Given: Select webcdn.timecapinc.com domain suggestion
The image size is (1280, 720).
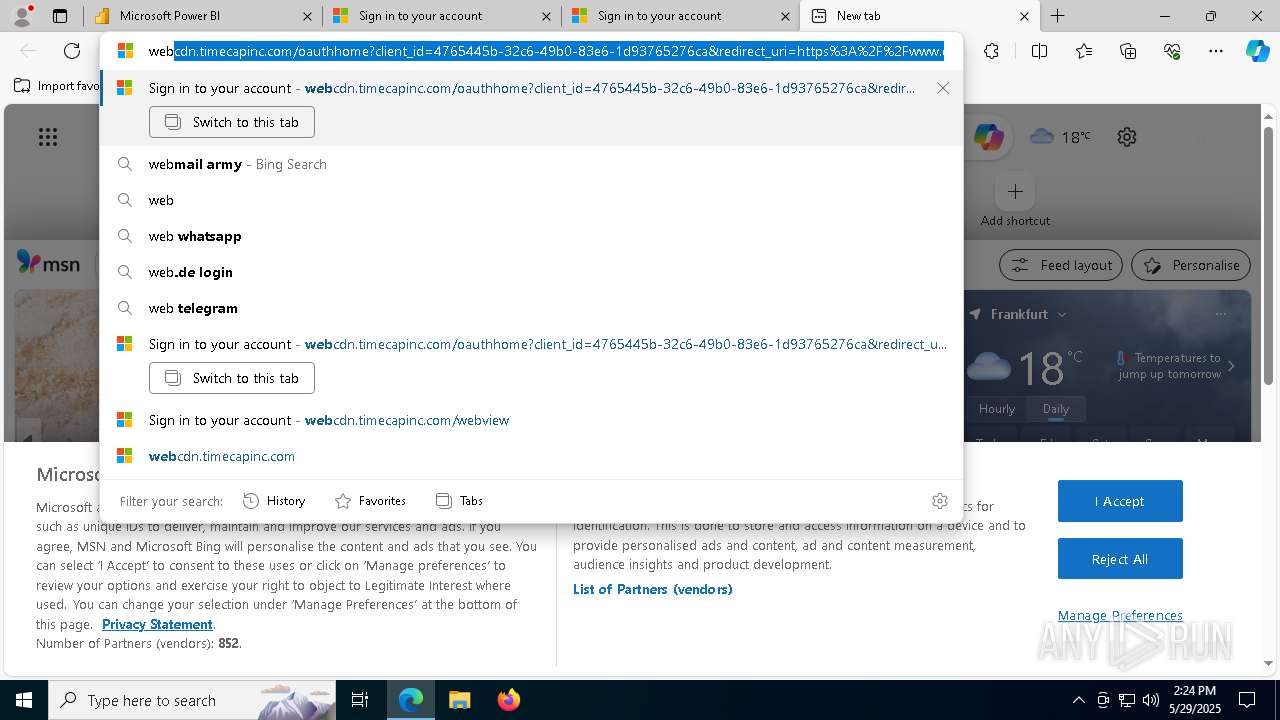Looking at the screenshot, I should 531,456.
